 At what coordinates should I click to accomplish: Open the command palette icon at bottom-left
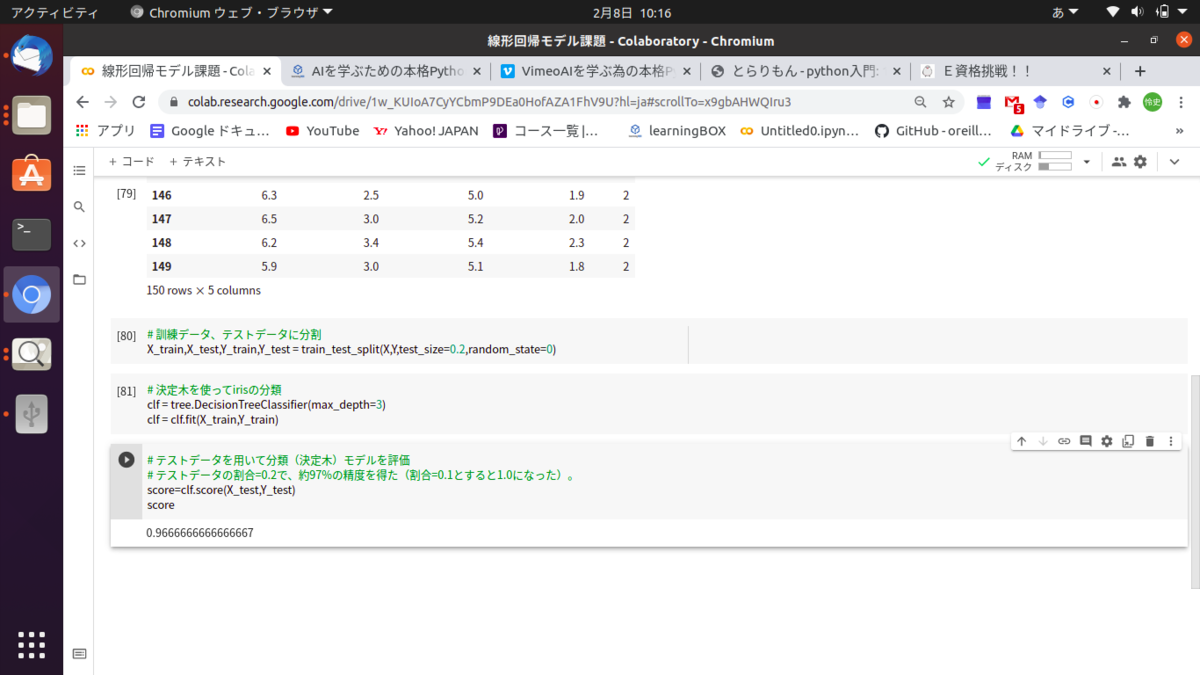tap(80, 654)
